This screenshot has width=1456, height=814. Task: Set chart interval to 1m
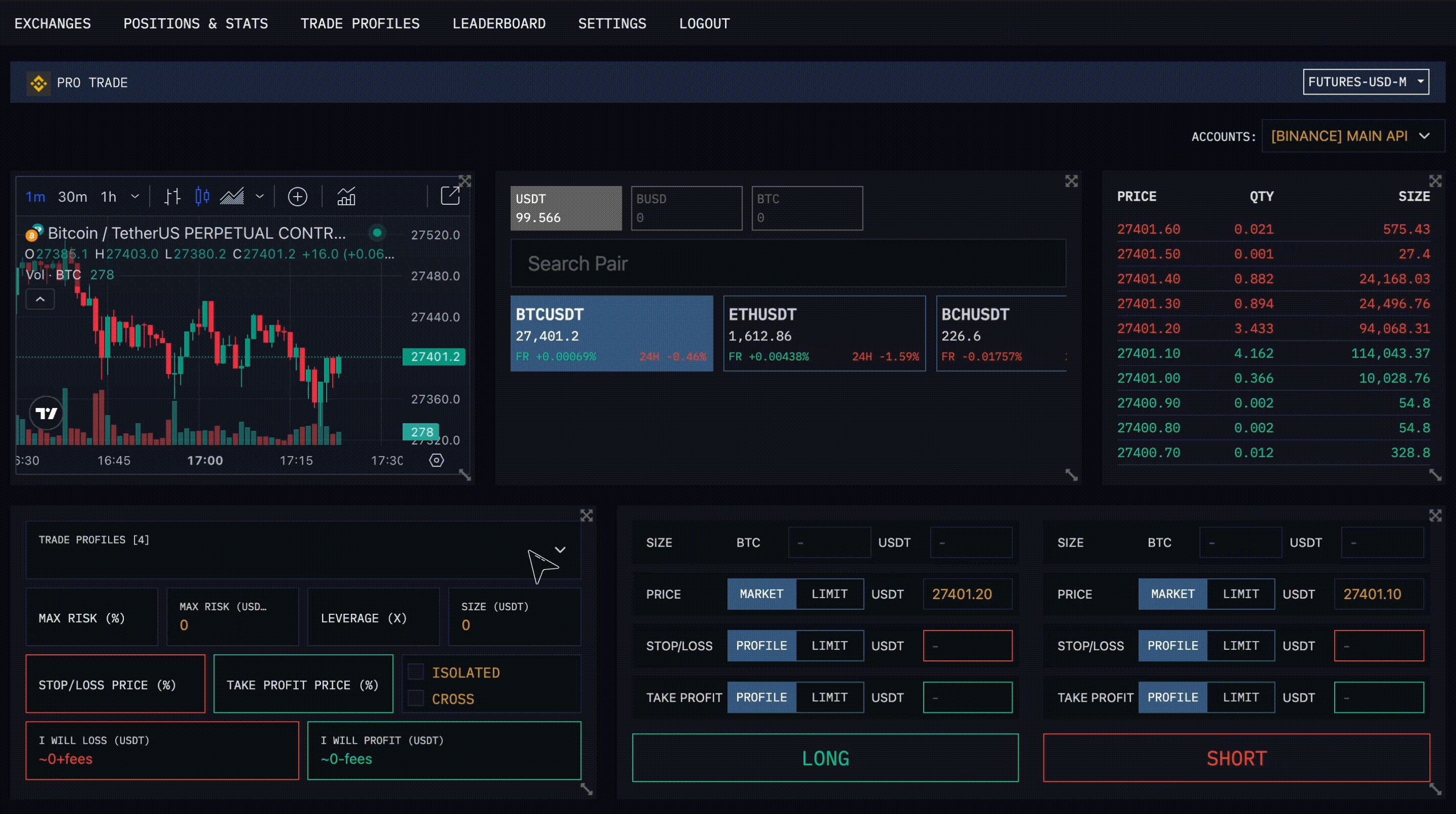35,197
